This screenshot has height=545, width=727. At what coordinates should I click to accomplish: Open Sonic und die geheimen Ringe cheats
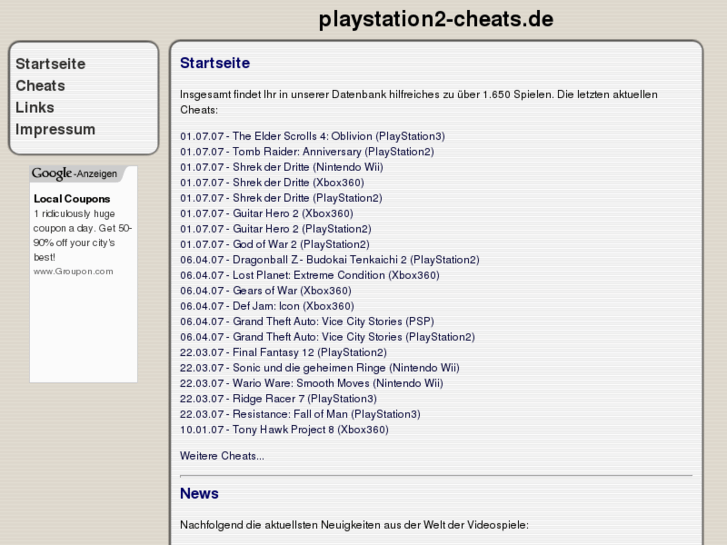[x=319, y=368]
